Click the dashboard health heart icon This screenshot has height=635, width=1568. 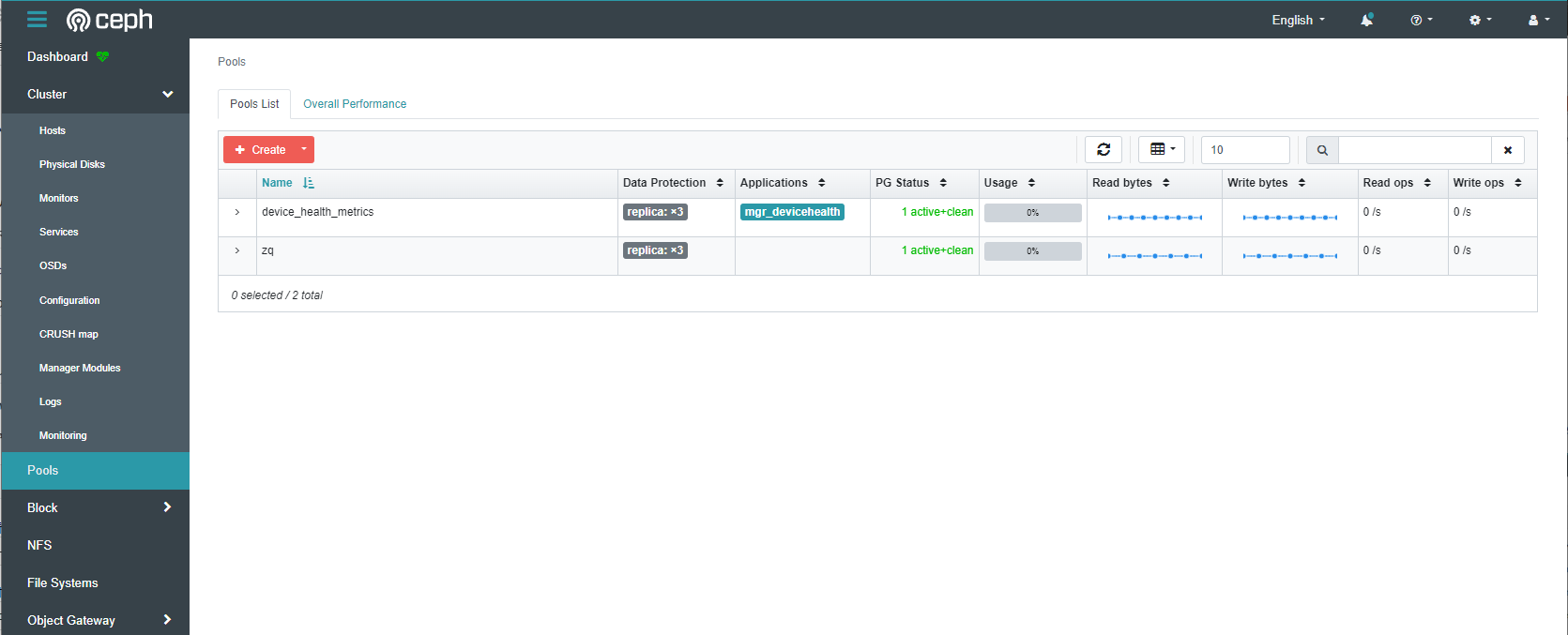102,56
